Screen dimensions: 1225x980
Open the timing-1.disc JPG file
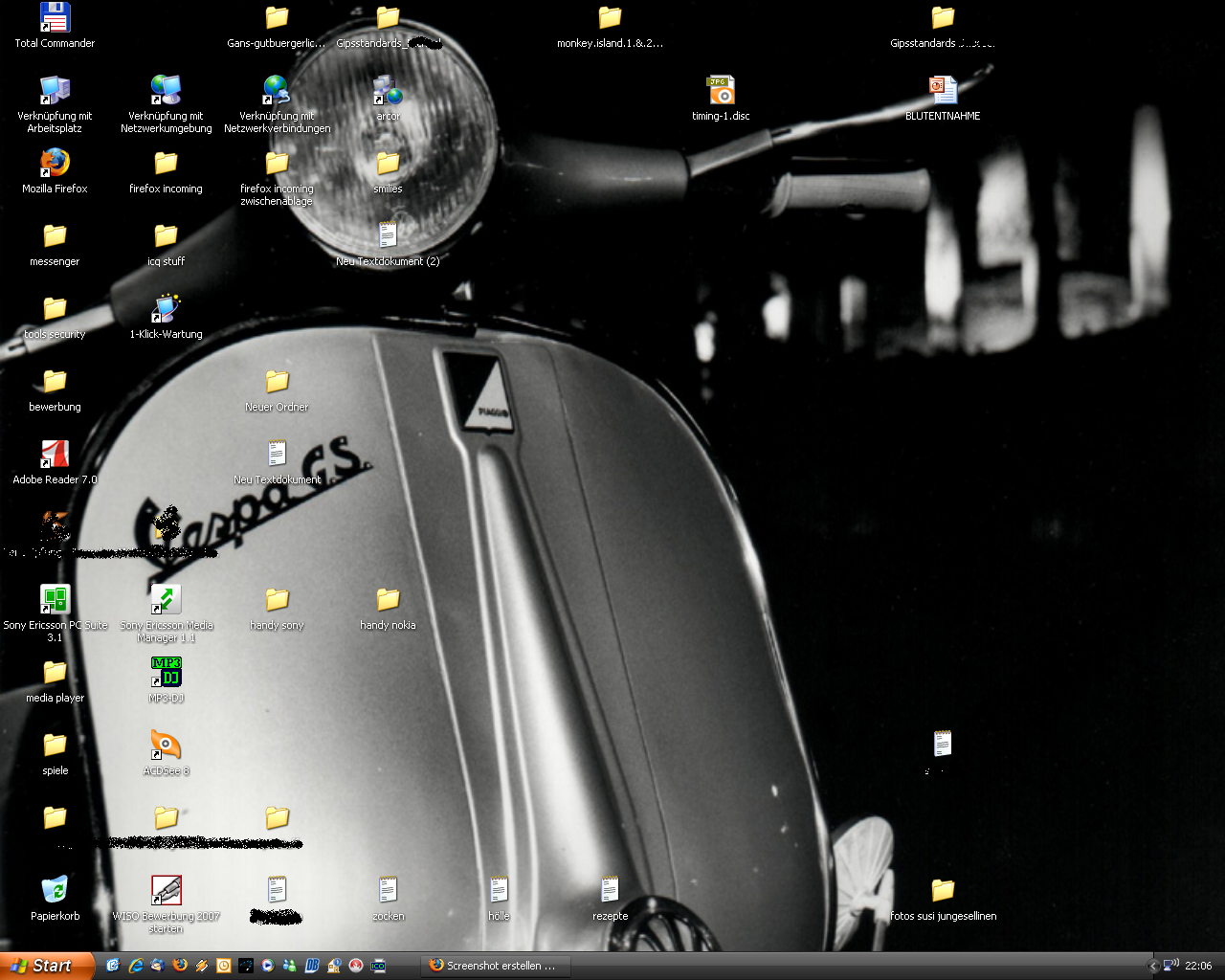tap(721, 91)
